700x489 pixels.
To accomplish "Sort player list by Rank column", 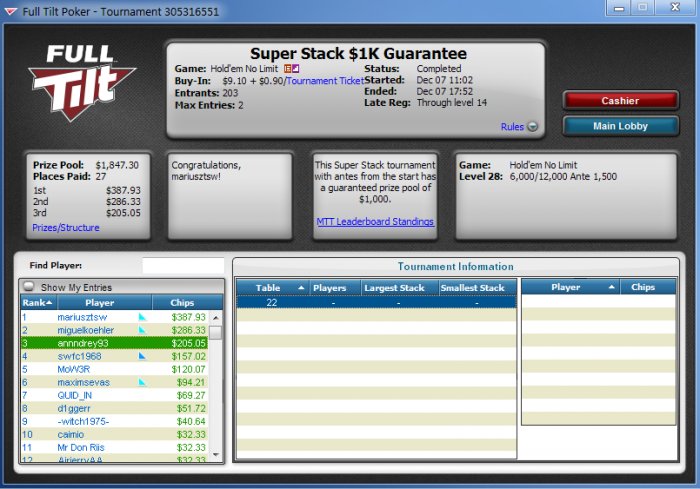I will click(38, 303).
